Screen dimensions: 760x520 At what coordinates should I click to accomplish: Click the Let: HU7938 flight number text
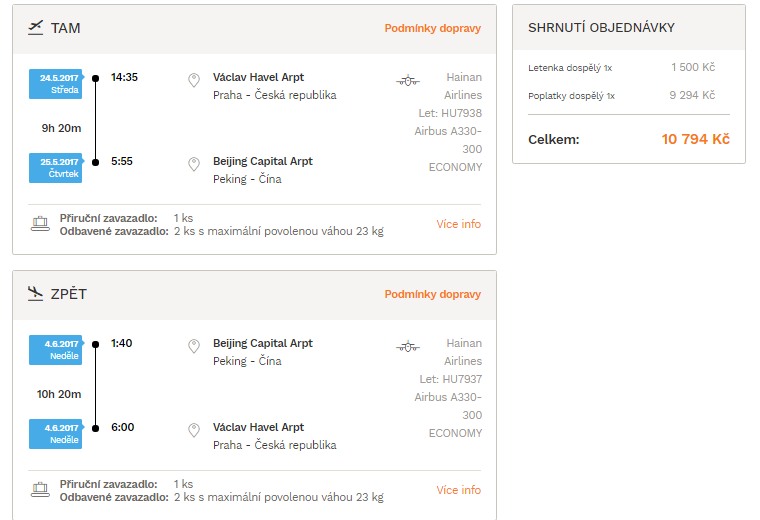click(x=450, y=113)
